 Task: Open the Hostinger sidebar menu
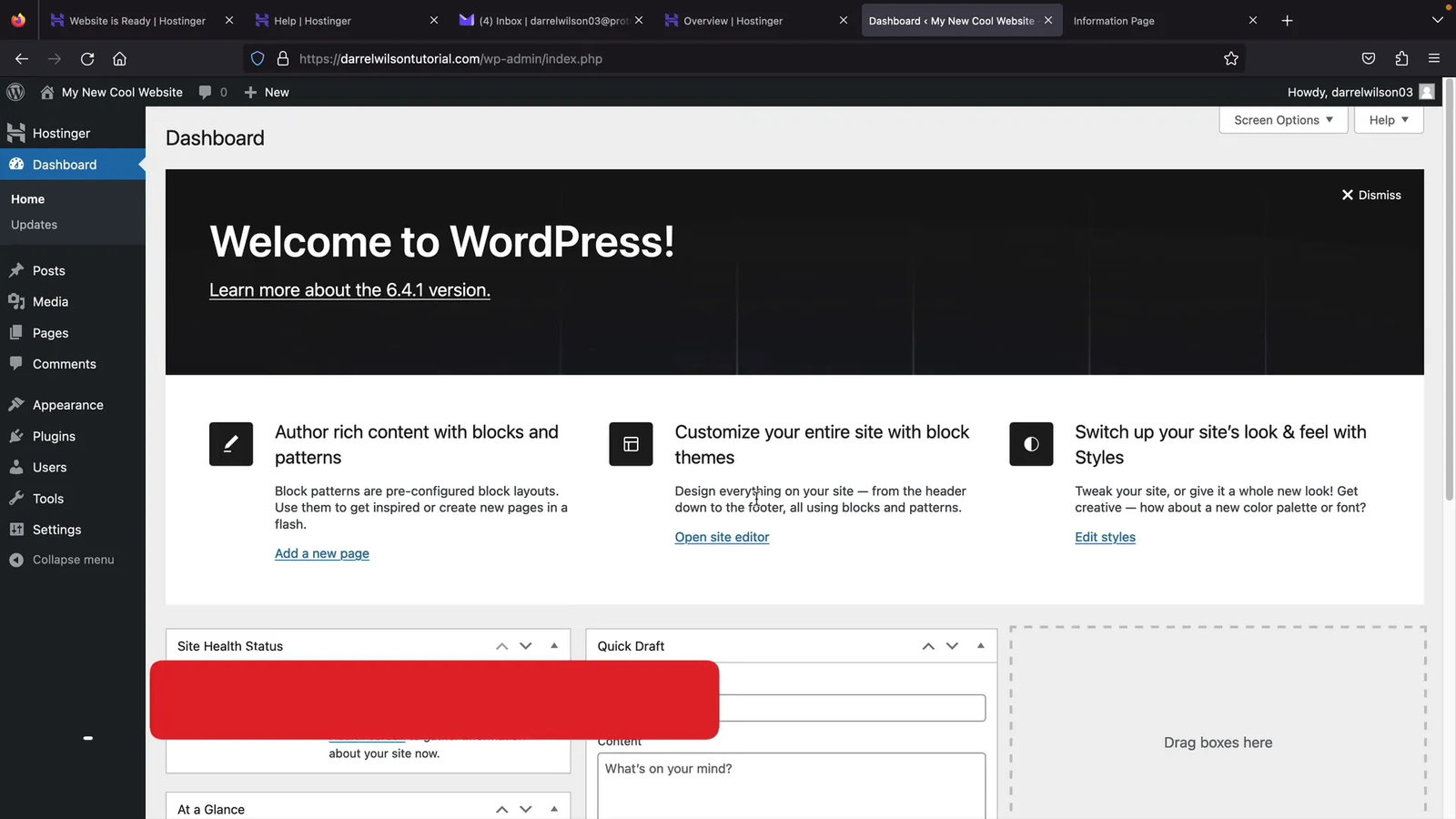[73, 133]
